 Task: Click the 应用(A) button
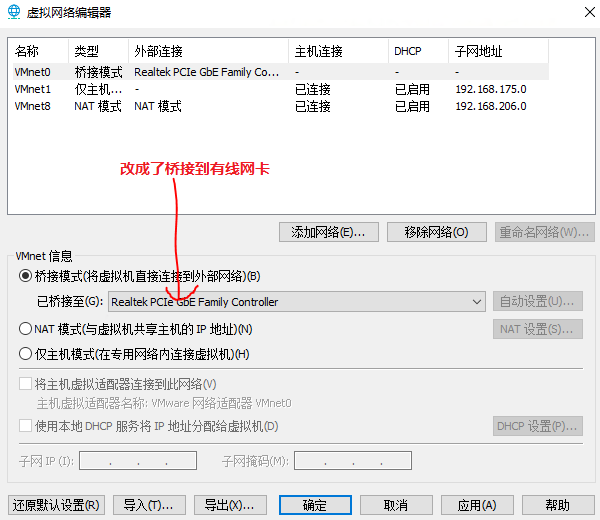click(477, 505)
